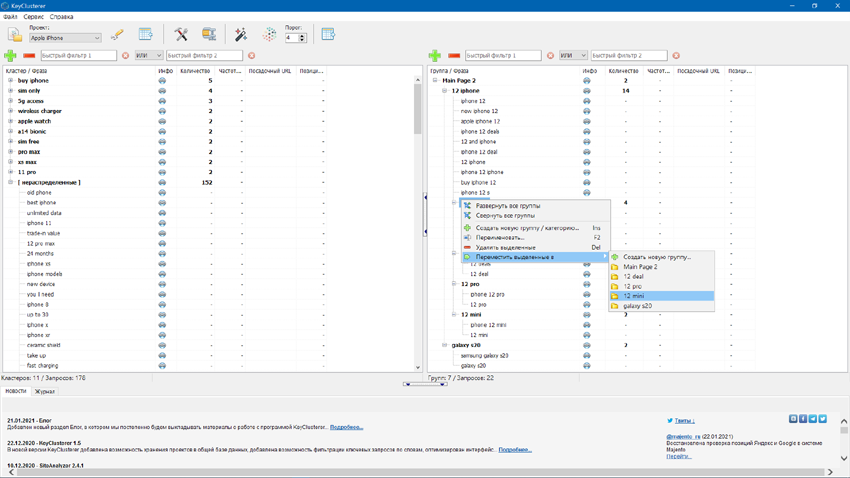Collapse the 12 iphone group
Image resolution: width=850 pixels, height=478 pixels.
[x=444, y=91]
